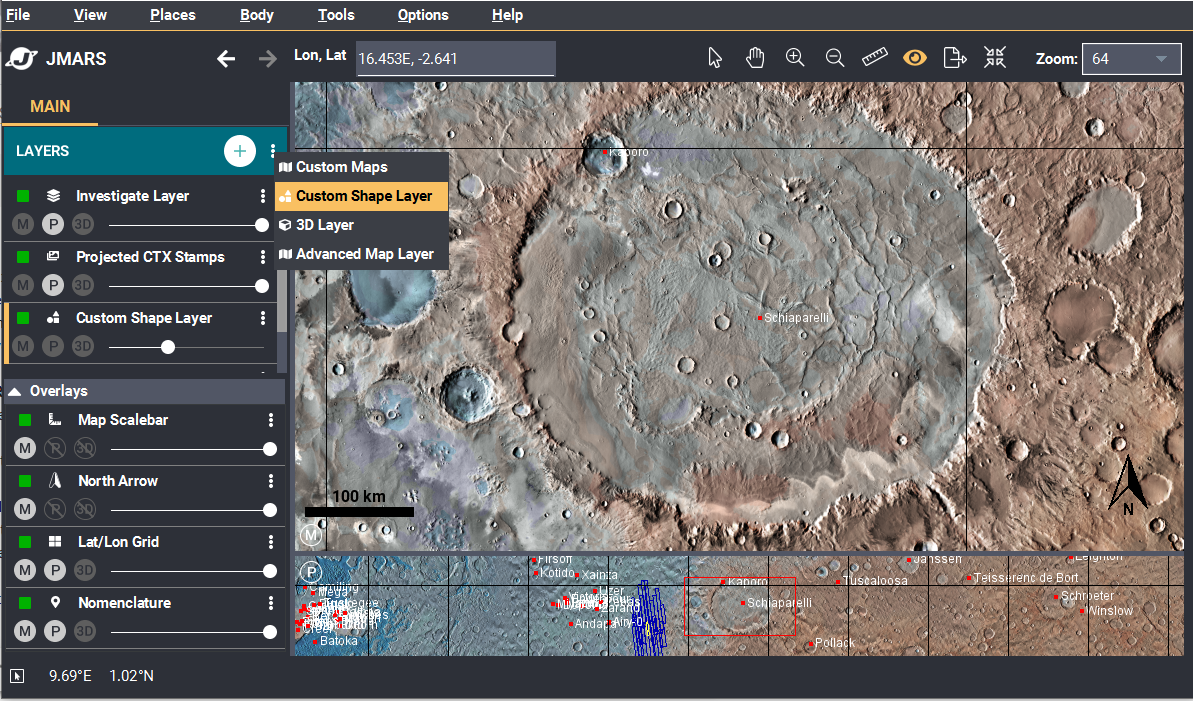Add a new layer with plus button
The height and width of the screenshot is (701, 1193).
point(240,151)
